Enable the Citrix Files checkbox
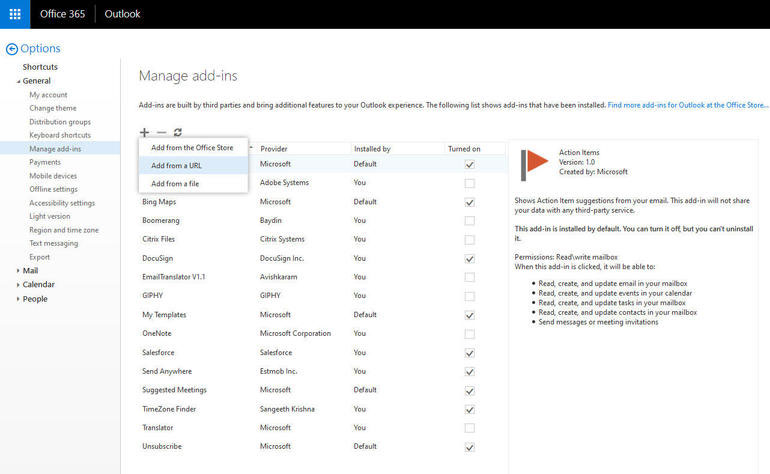770x474 pixels. (x=469, y=240)
